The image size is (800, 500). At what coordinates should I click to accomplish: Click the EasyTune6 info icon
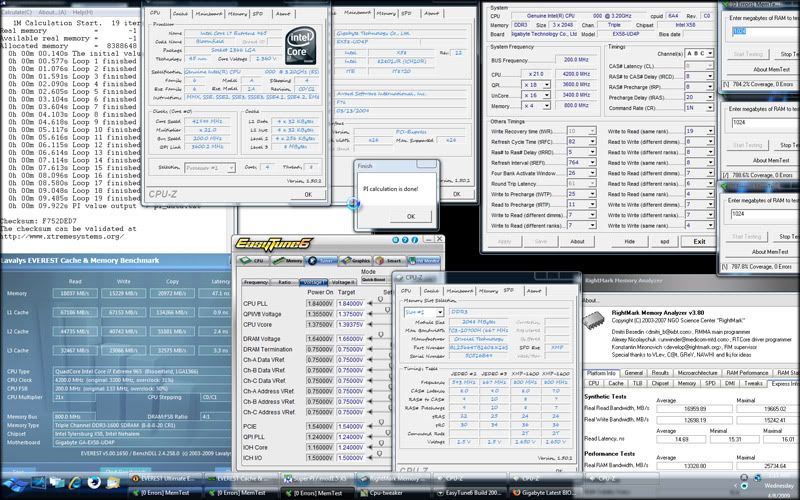(414, 240)
